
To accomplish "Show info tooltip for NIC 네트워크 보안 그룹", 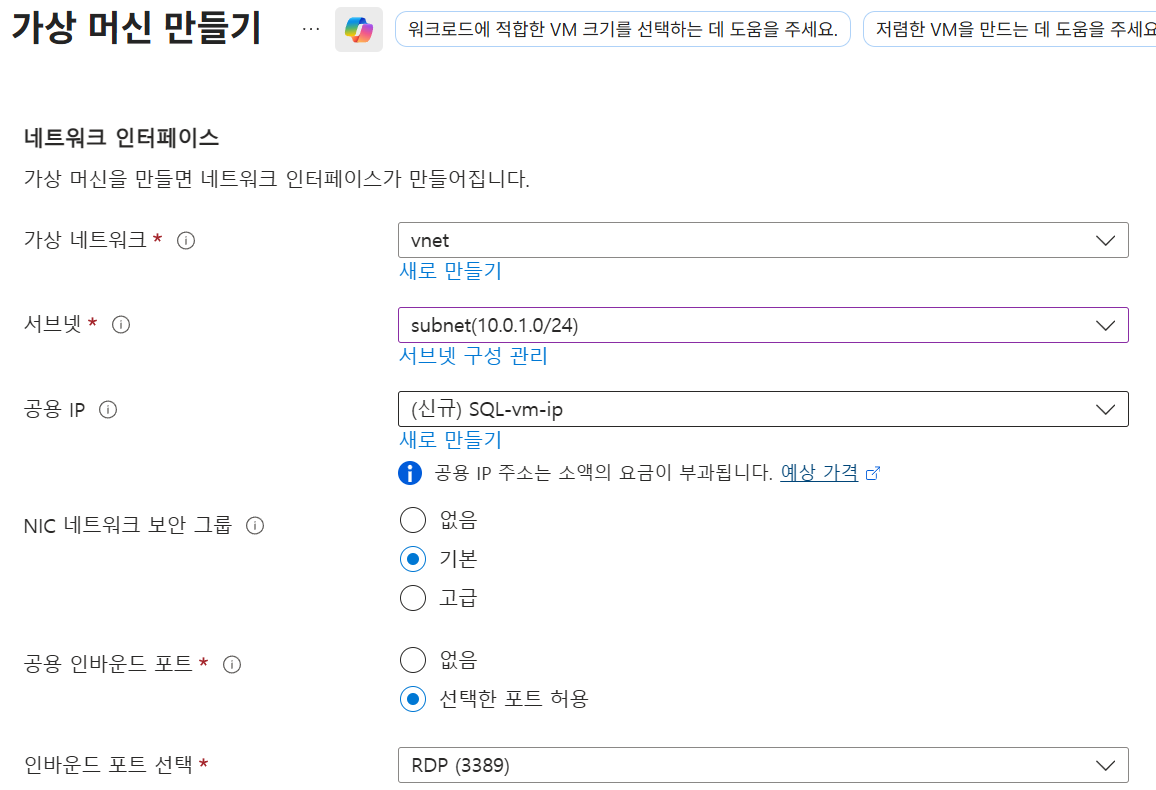I will click(255, 525).
